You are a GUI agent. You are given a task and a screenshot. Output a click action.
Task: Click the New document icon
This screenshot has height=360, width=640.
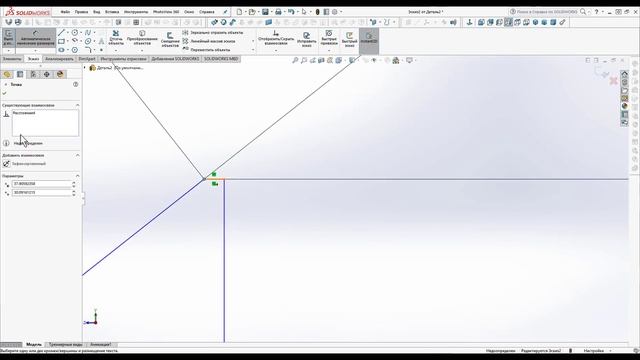pos(240,12)
